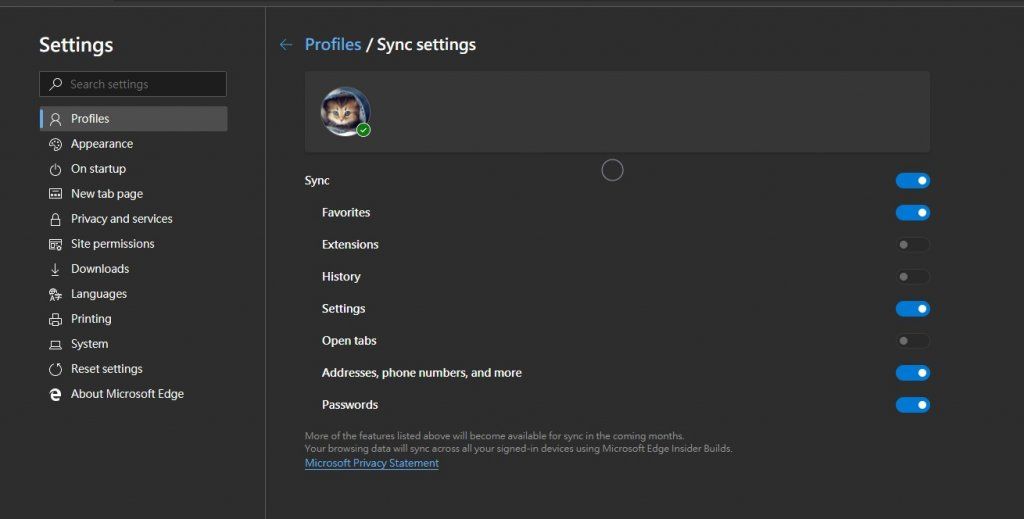Viewport: 1024px width, 519px height.
Task: Click the Privacy and services lock icon
Action: point(56,219)
